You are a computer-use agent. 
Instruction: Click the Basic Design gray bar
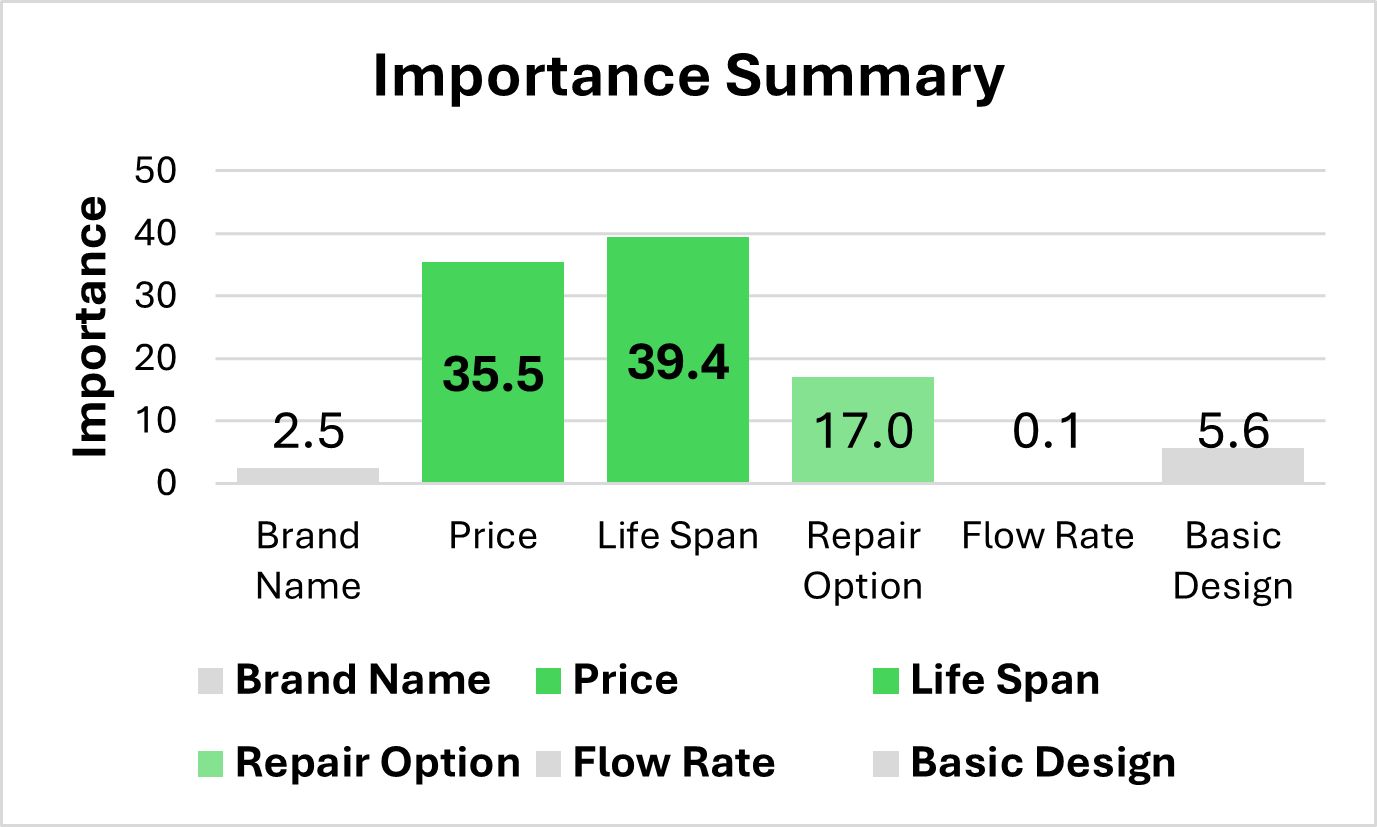[1233, 466]
